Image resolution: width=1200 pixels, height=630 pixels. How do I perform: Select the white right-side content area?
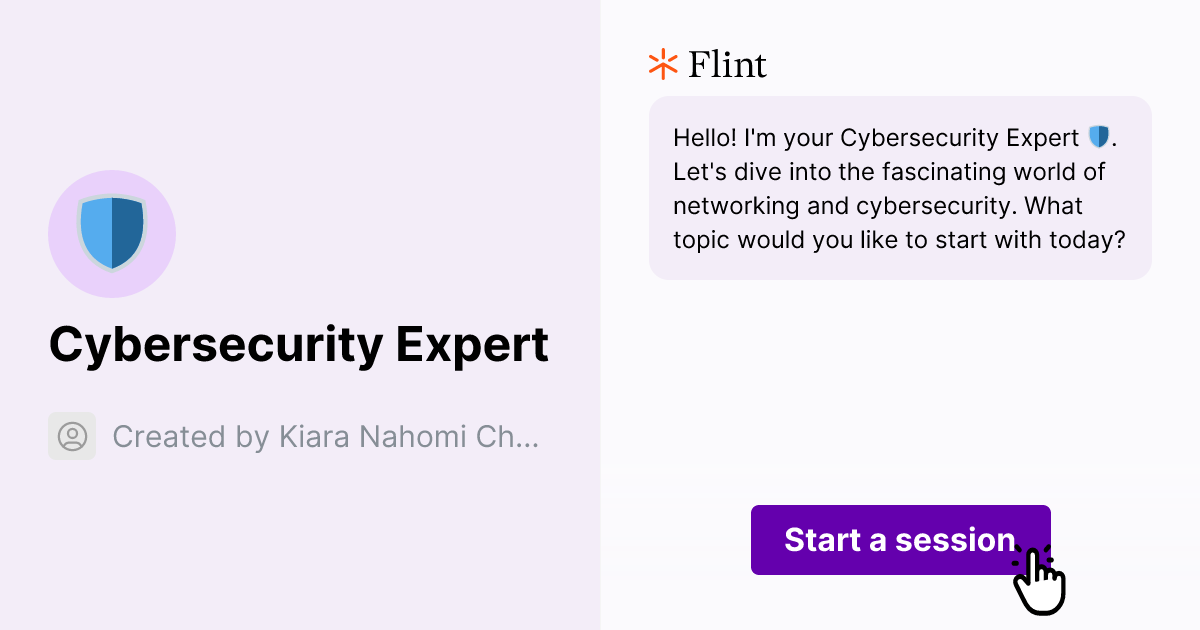[x=900, y=380]
